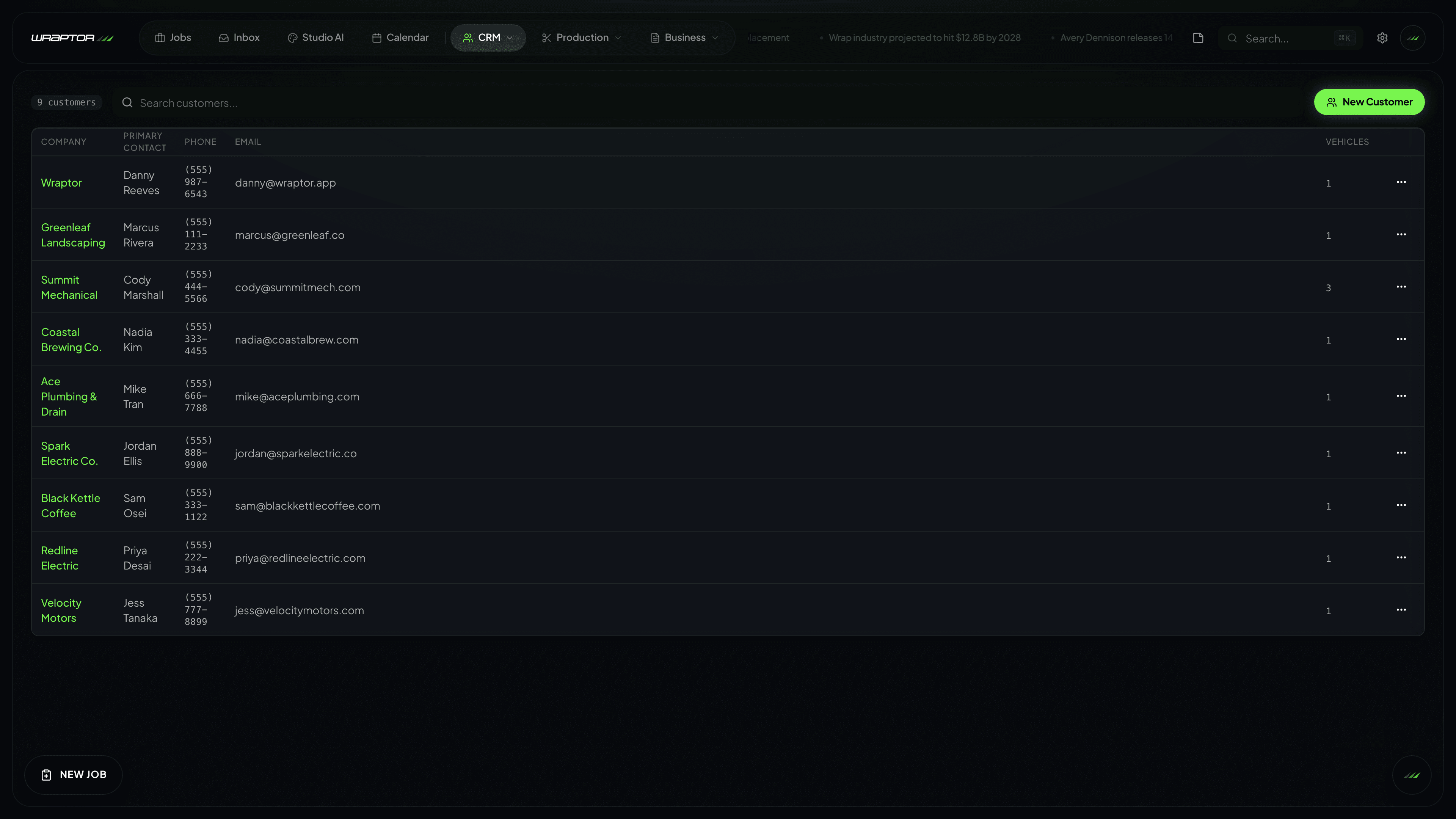The image size is (1456, 819).
Task: Open the settings gear icon
Action: coord(1382,37)
